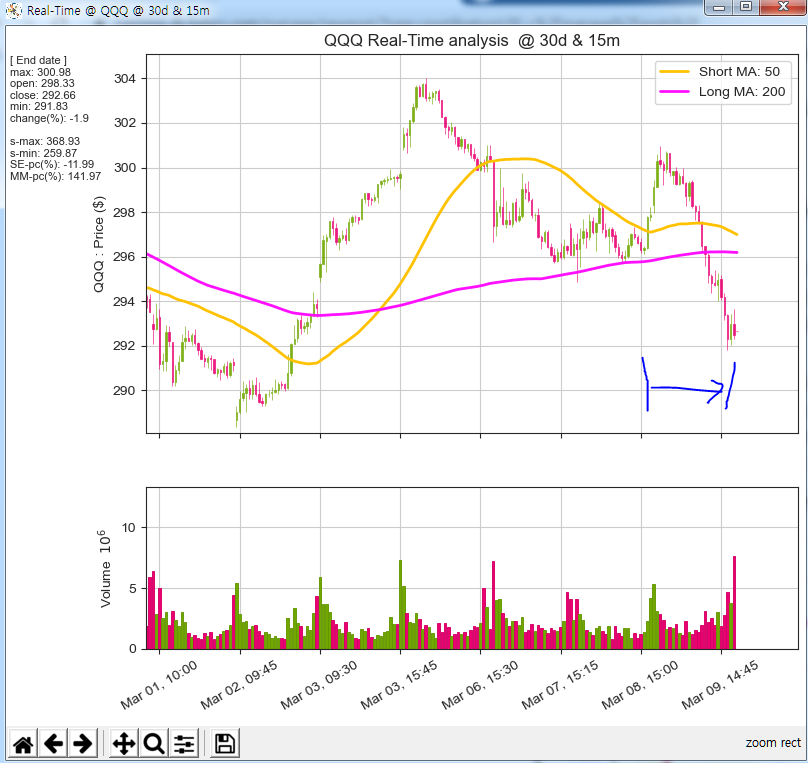The width and height of the screenshot is (808, 763).
Task: Click the 'change(%): -1.9' statistic
Action: [49, 118]
